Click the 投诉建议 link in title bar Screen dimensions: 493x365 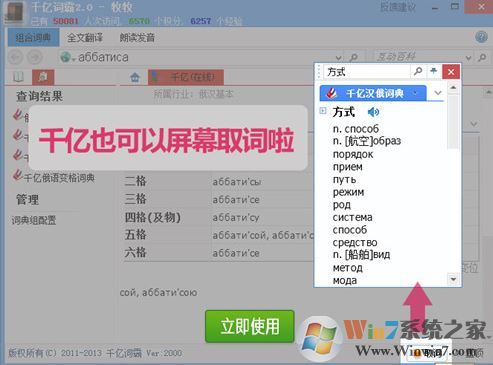pos(398,7)
